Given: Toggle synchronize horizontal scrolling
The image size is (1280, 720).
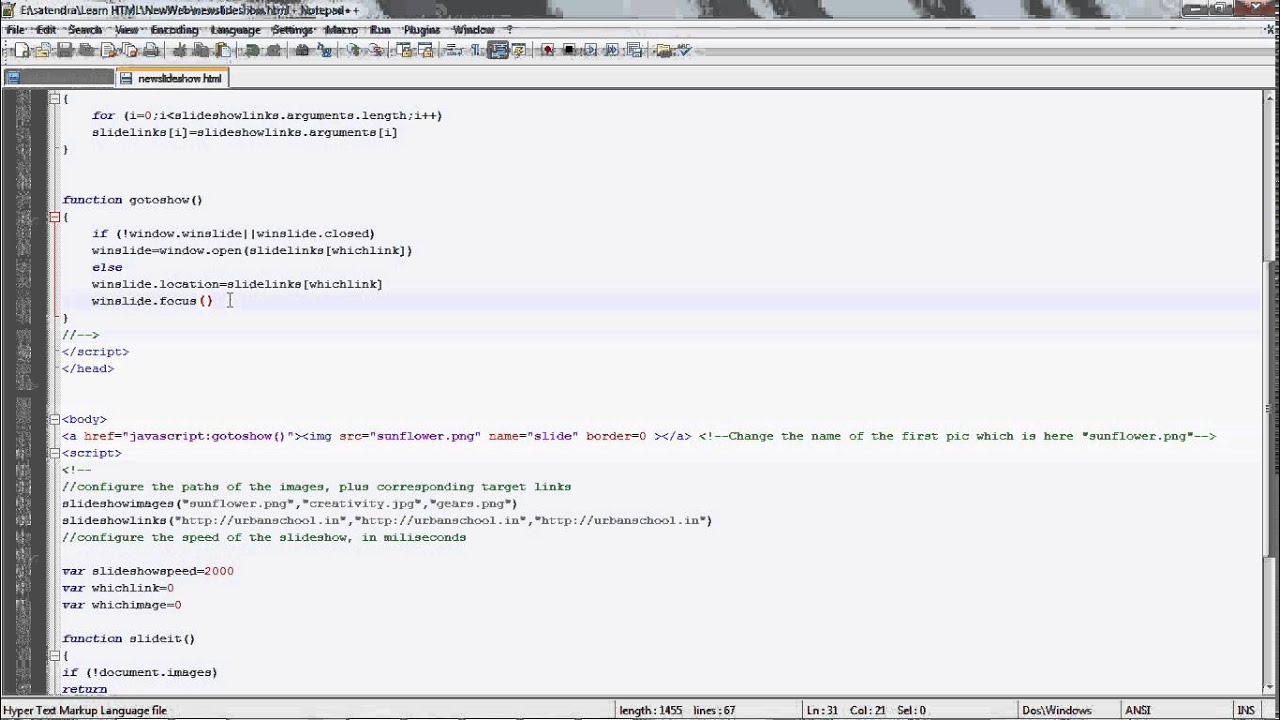Looking at the screenshot, I should (x=425, y=50).
